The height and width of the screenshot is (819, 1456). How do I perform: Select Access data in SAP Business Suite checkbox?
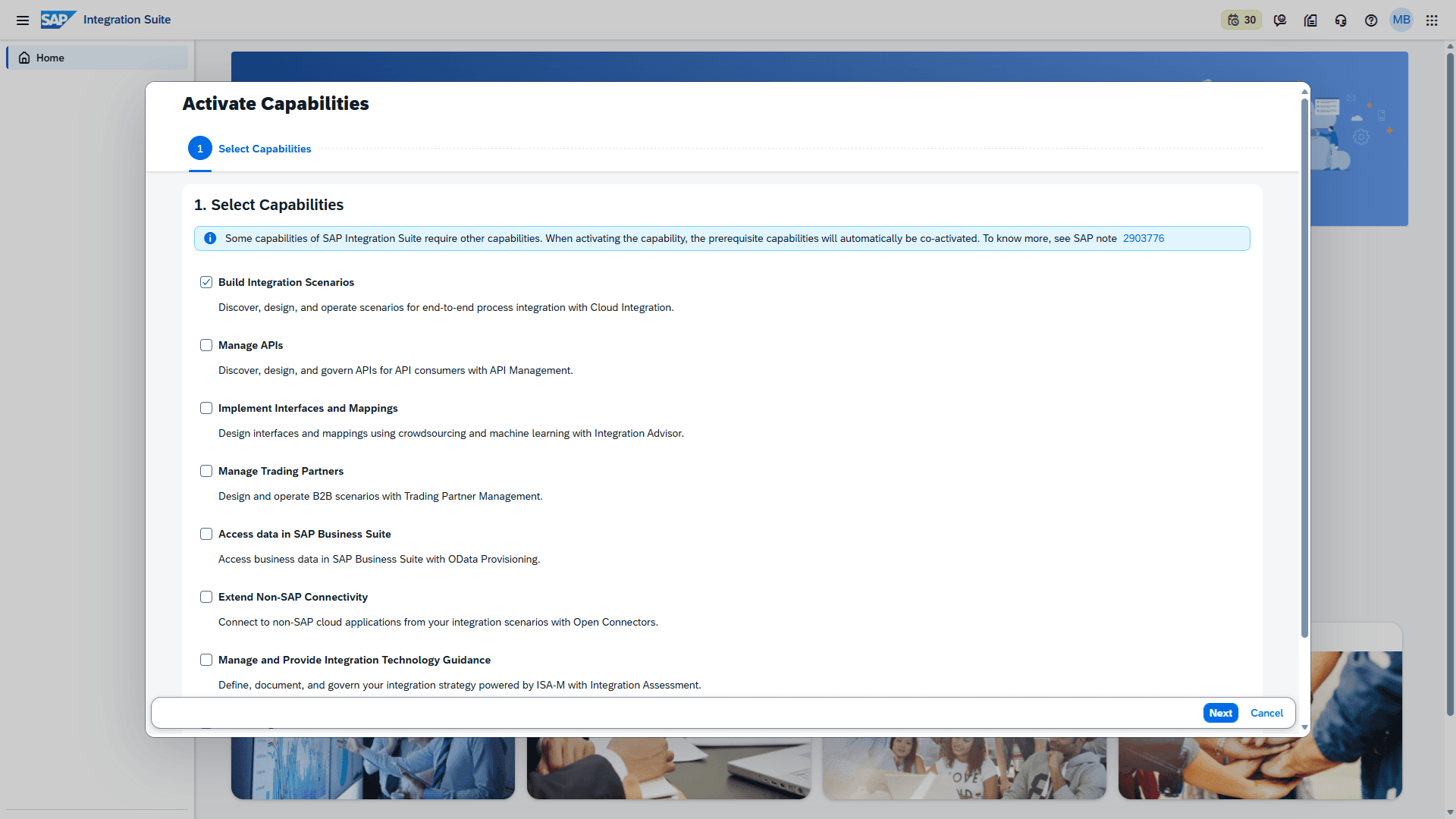[x=206, y=534]
